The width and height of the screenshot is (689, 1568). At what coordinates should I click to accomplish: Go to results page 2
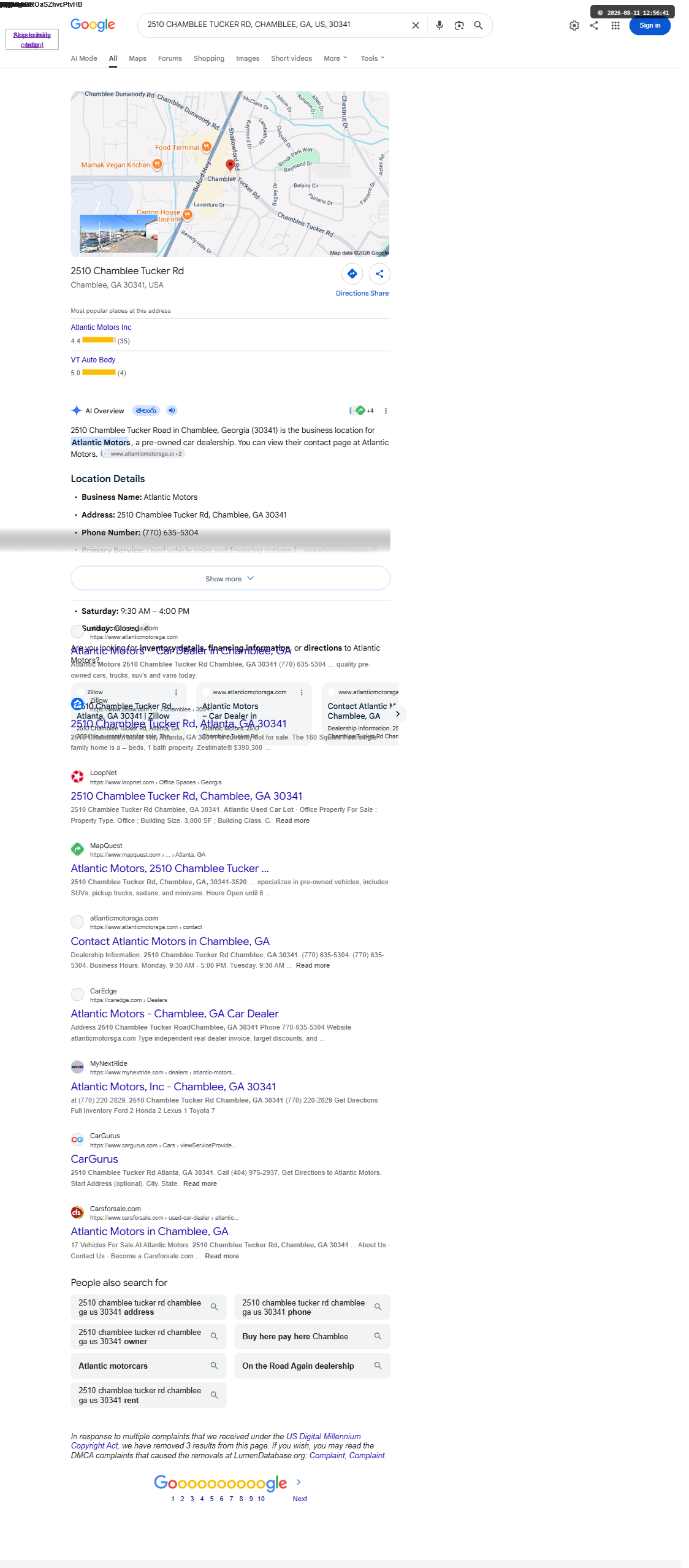[182, 1499]
